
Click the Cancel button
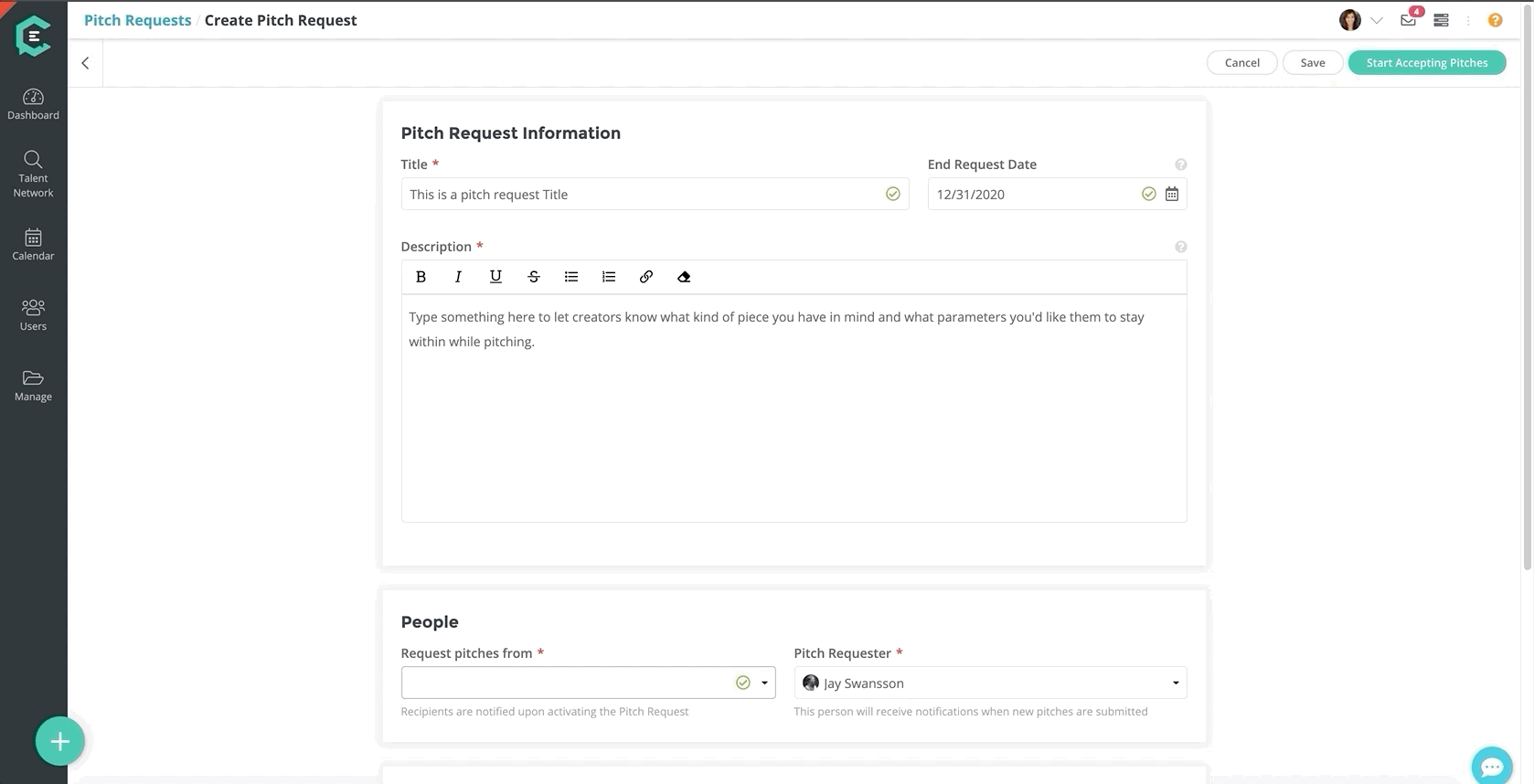[1242, 62]
